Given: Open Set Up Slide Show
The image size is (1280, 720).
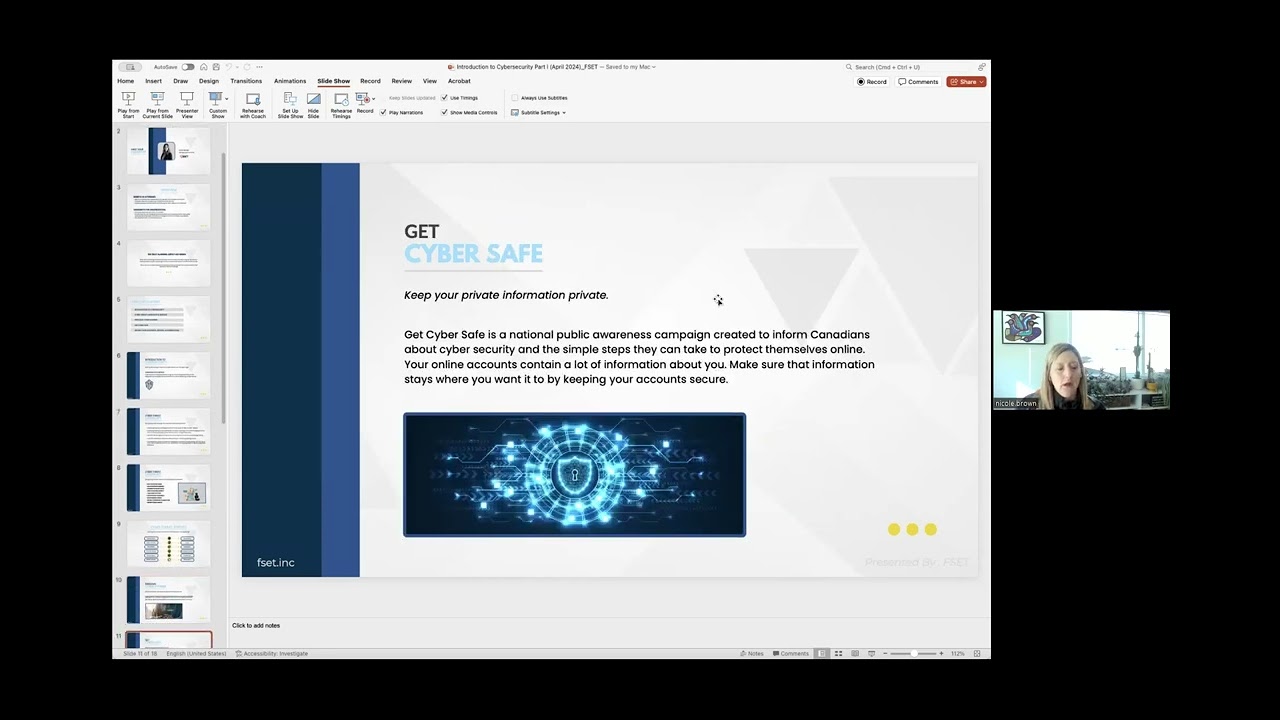Looking at the screenshot, I should click(290, 105).
